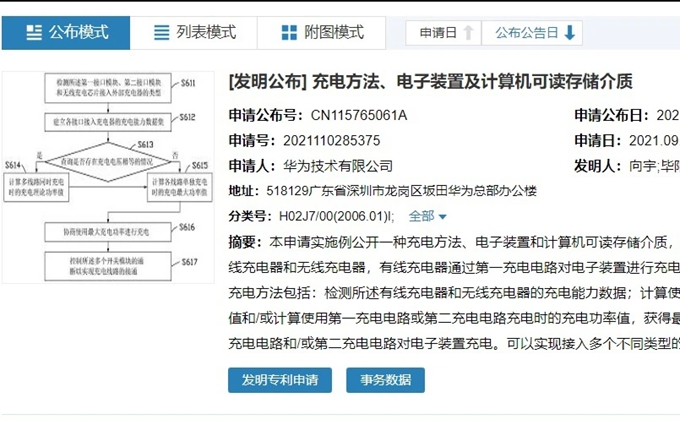
Task: Select applicant 华为技术有限公司
Action: pos(338,166)
